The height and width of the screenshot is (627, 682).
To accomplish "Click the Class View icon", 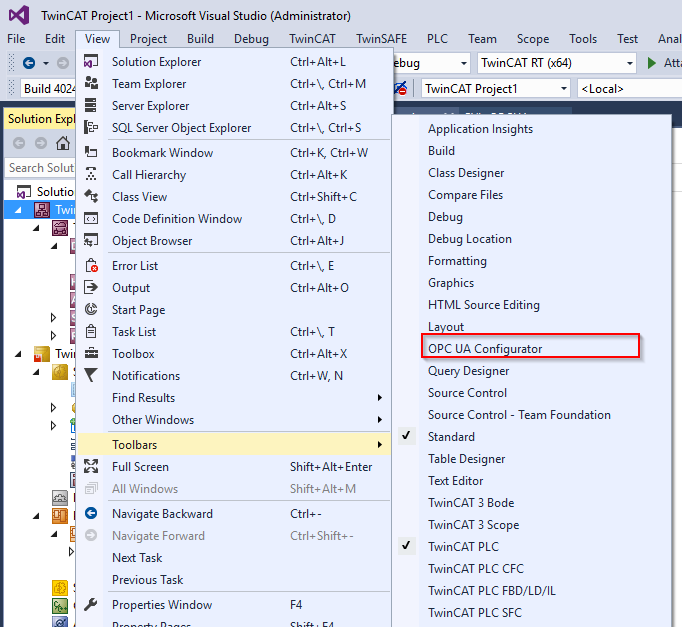I will click(x=91, y=196).
